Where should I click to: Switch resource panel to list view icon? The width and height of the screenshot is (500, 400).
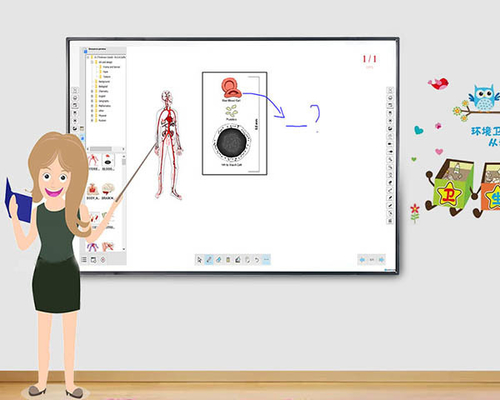84,259
